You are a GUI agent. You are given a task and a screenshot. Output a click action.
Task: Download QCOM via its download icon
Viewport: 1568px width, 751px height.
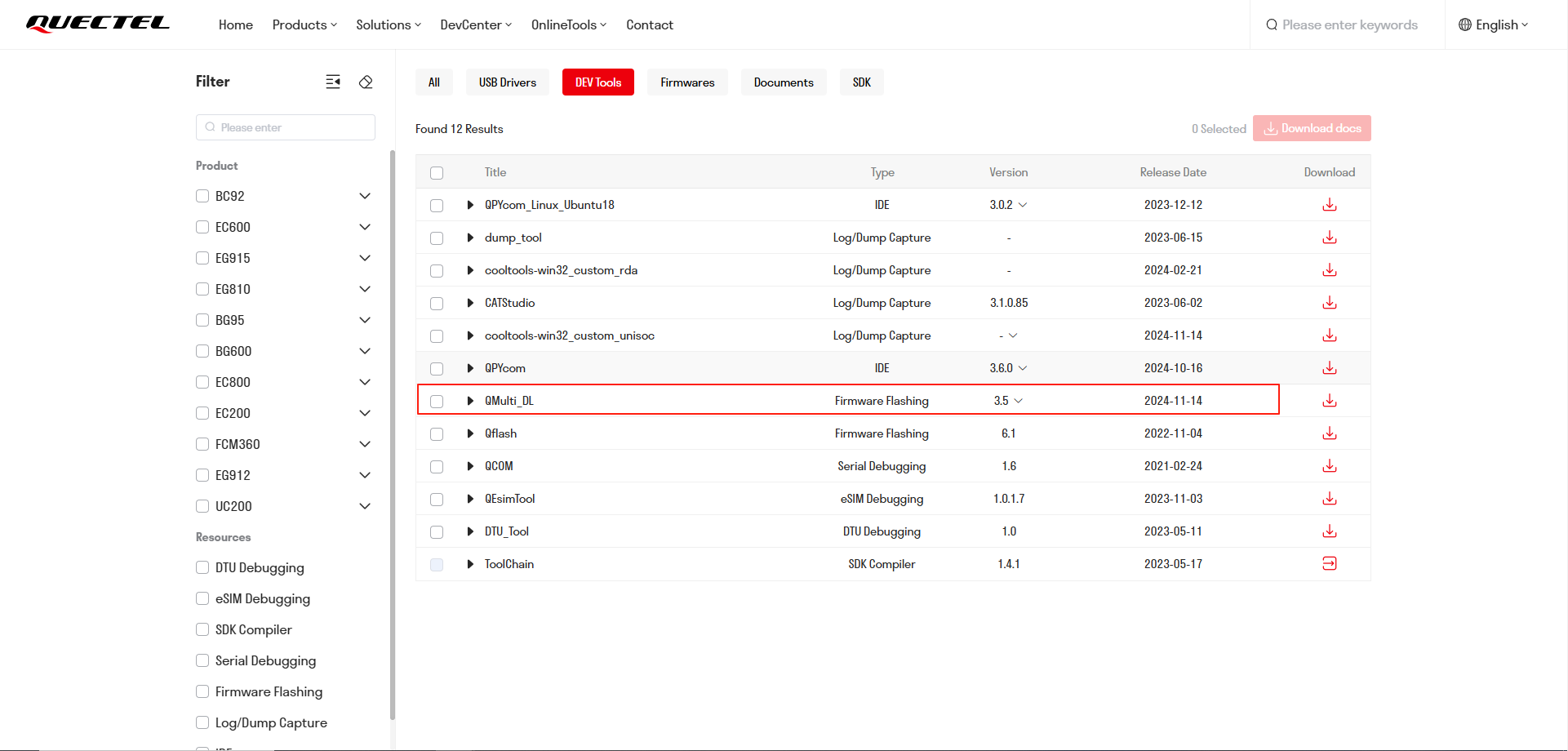(1330, 466)
